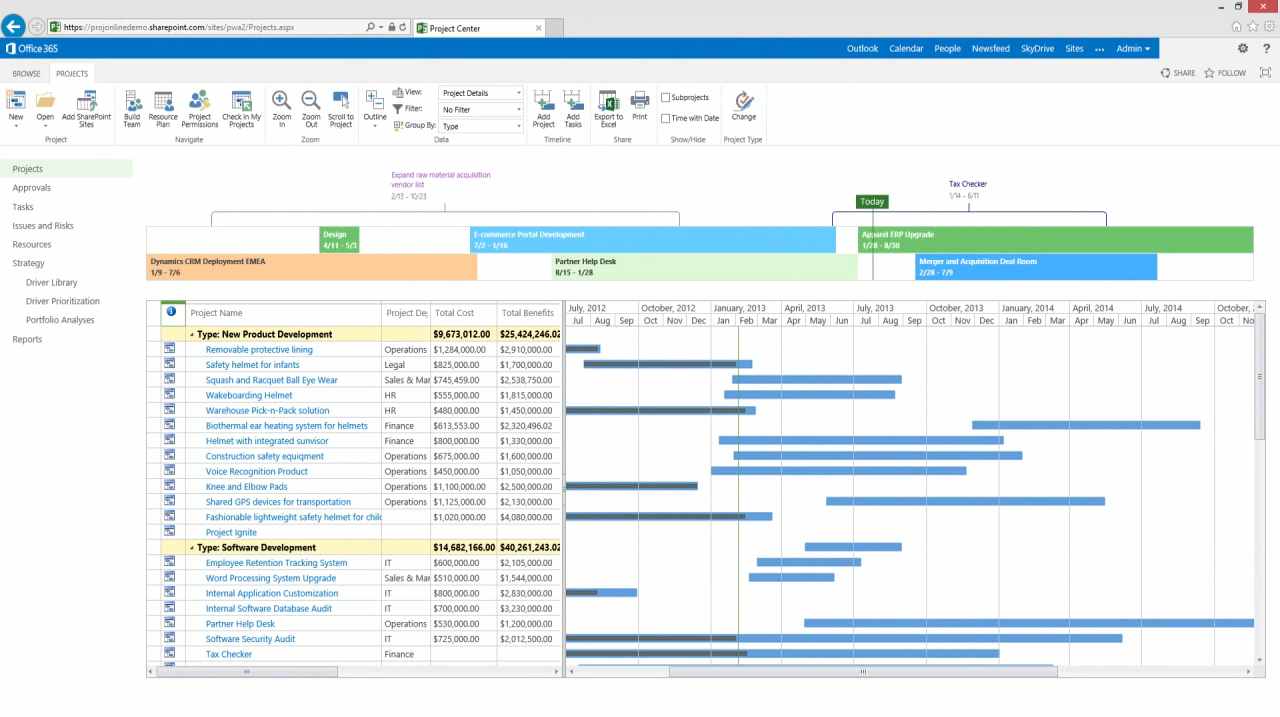
Task: Zoom In on the Gantt chart
Action: click(x=282, y=107)
